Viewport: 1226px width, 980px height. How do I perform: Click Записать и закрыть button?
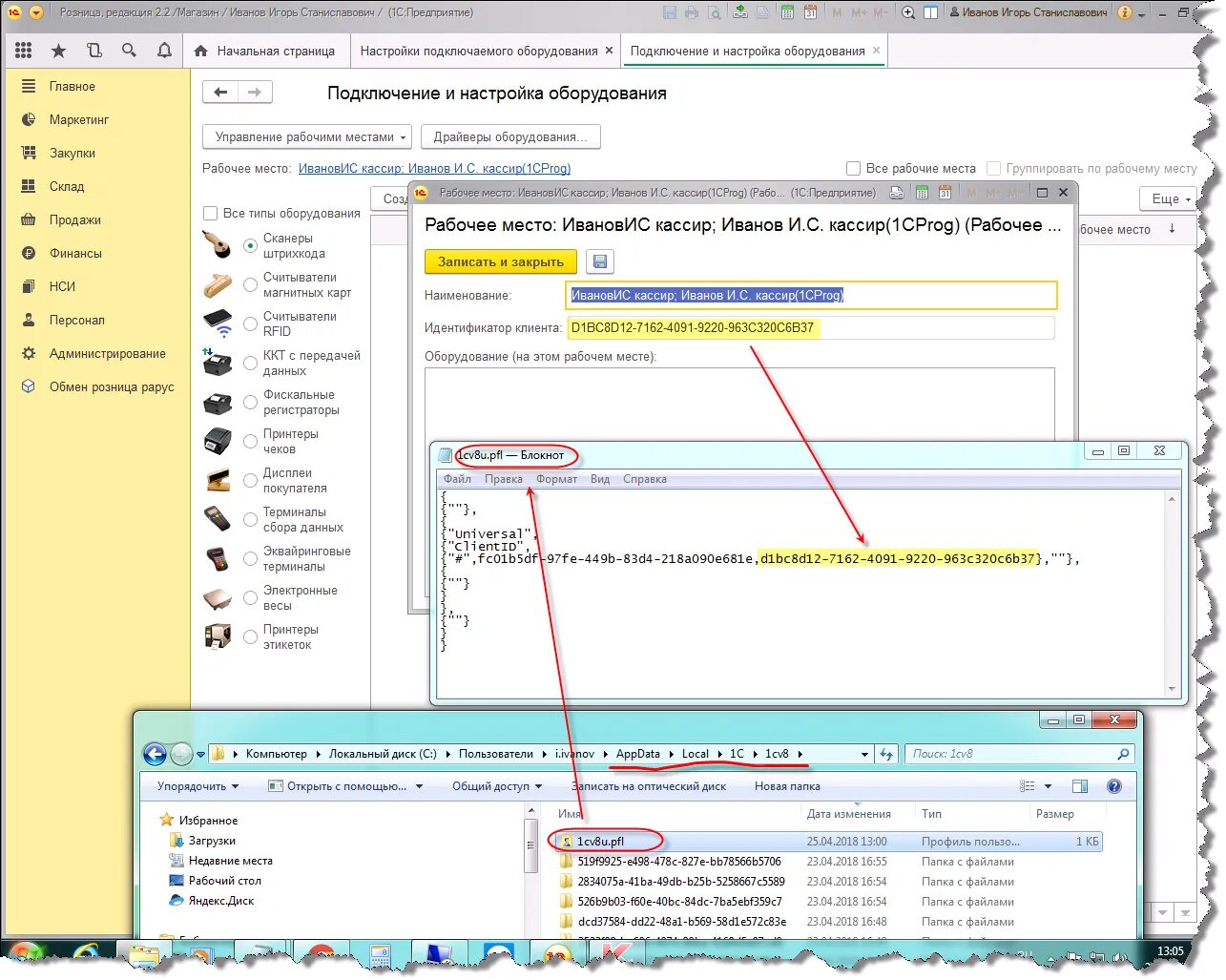[x=501, y=261]
